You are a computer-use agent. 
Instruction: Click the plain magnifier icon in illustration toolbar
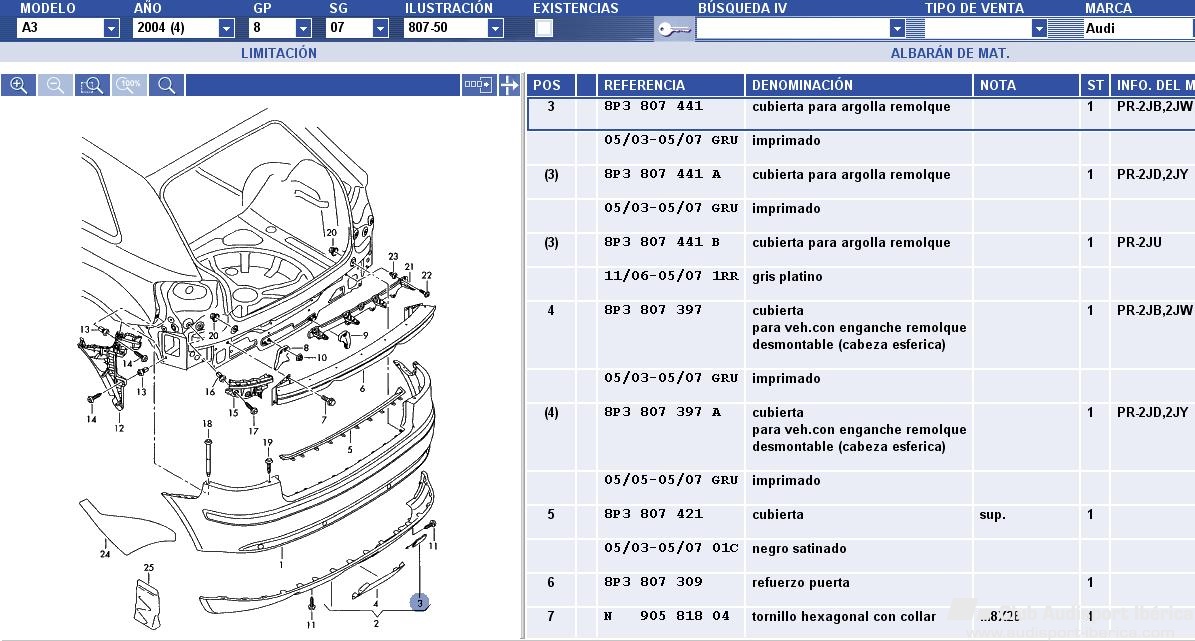click(167, 85)
